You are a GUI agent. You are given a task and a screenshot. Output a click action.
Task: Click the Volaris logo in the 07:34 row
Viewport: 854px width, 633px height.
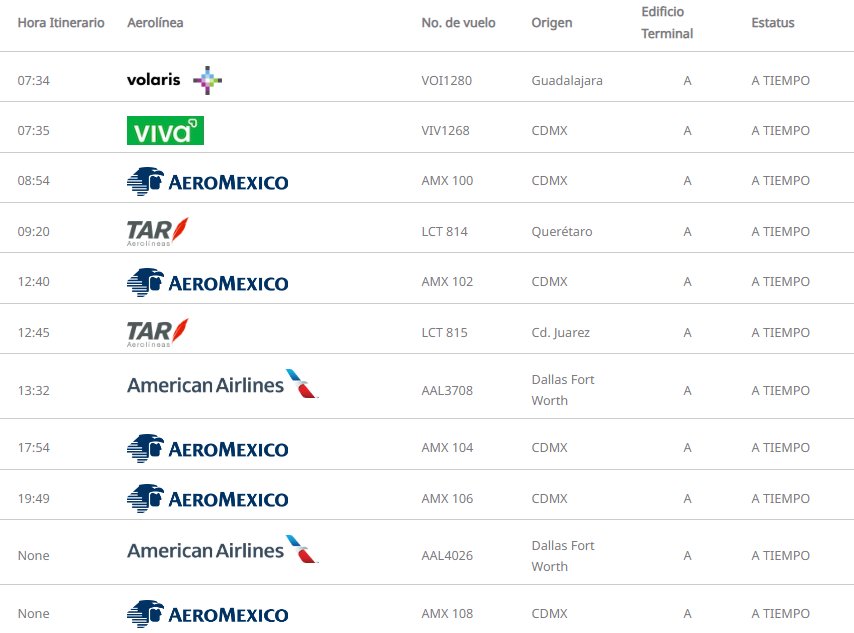pyautogui.click(x=174, y=80)
